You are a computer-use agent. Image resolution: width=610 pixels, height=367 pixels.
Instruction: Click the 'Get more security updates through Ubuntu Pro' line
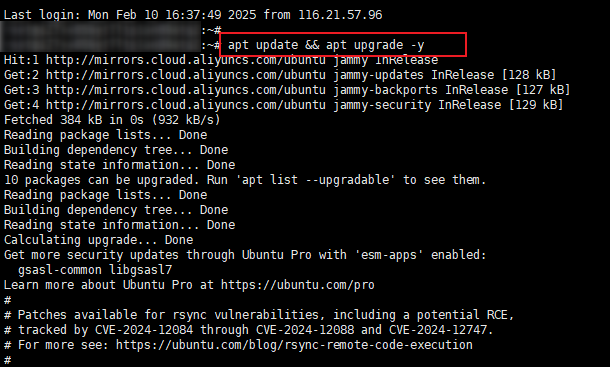tap(245, 255)
